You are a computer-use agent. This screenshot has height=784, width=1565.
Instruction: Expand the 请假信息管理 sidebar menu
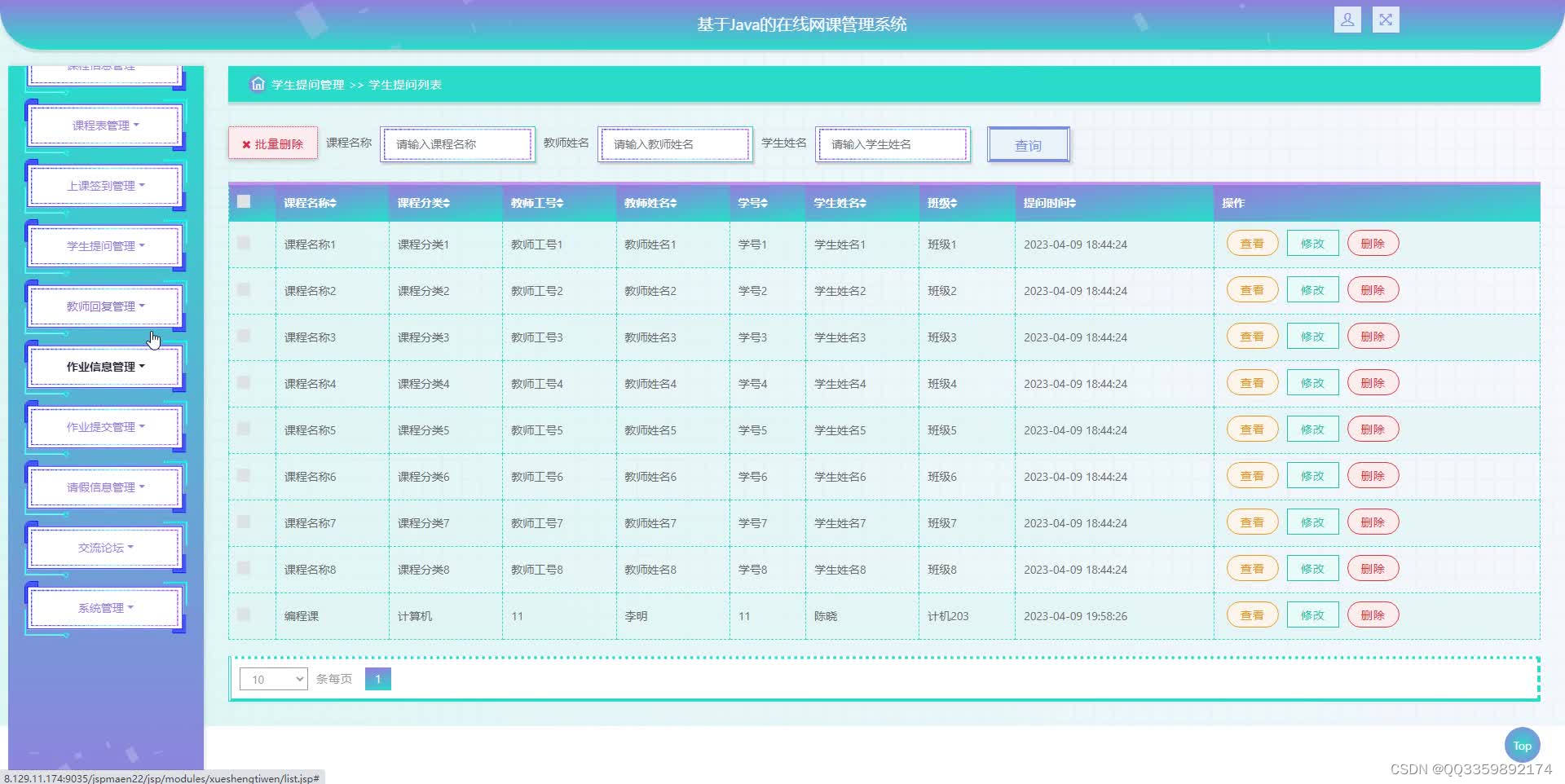point(105,487)
